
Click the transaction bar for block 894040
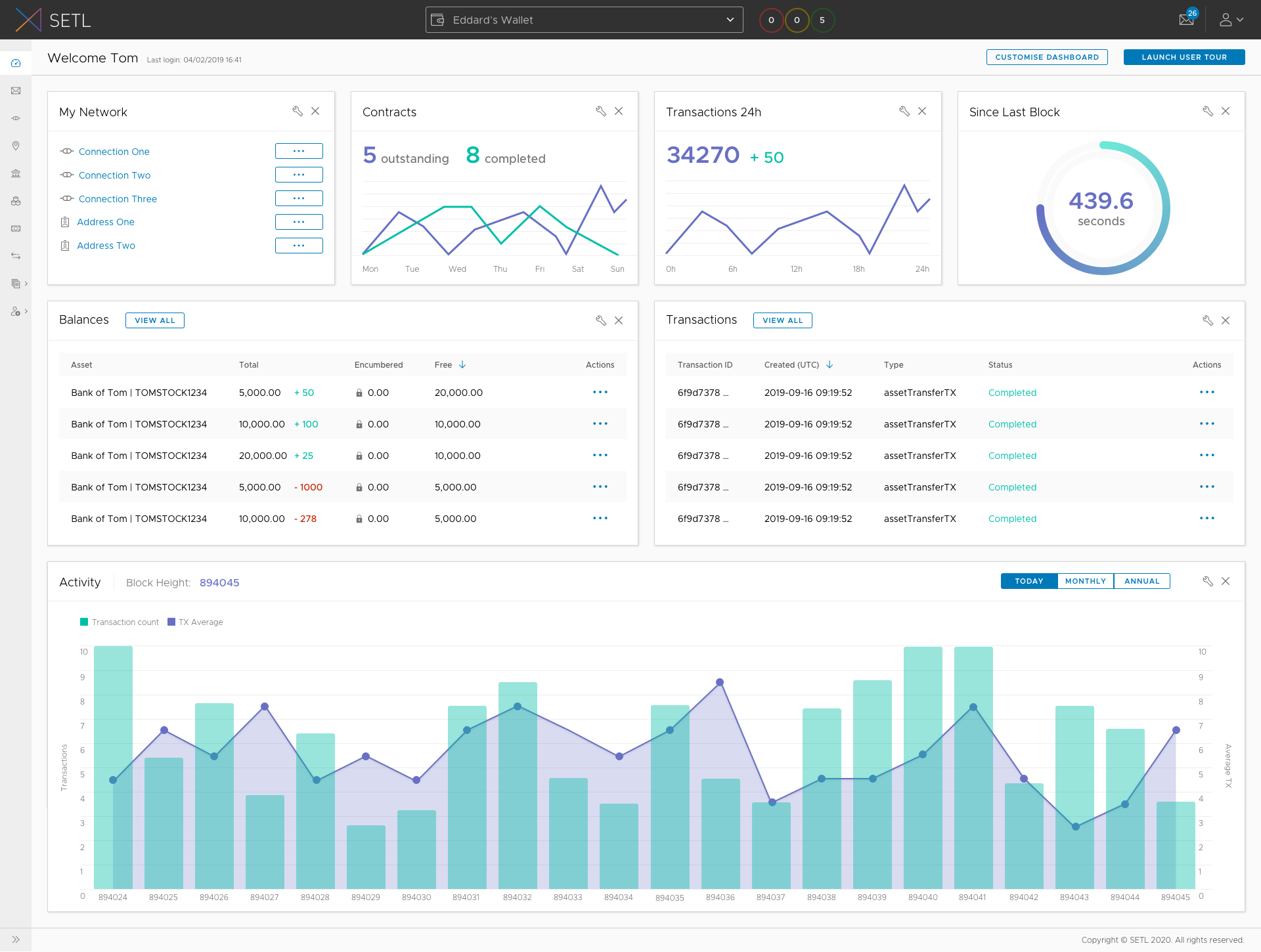click(x=923, y=768)
